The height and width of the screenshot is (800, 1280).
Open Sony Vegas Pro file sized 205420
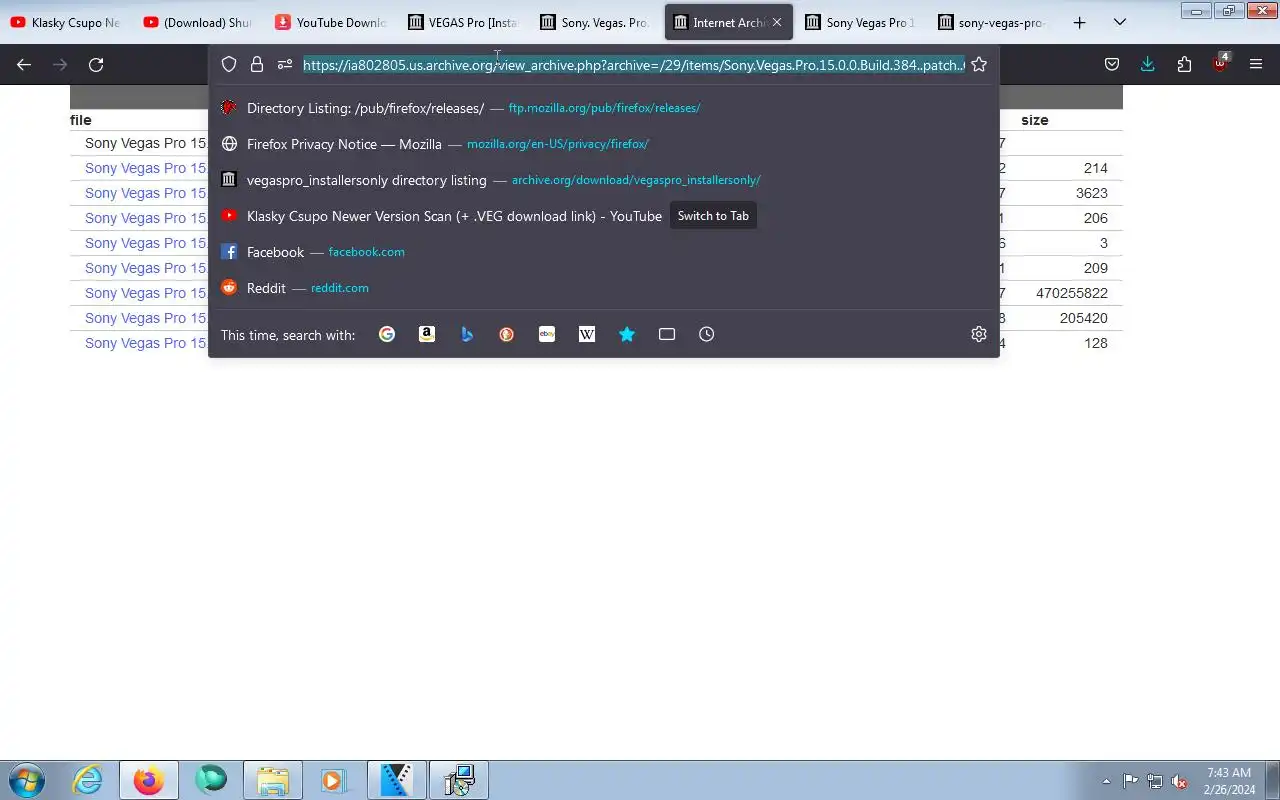pos(146,318)
